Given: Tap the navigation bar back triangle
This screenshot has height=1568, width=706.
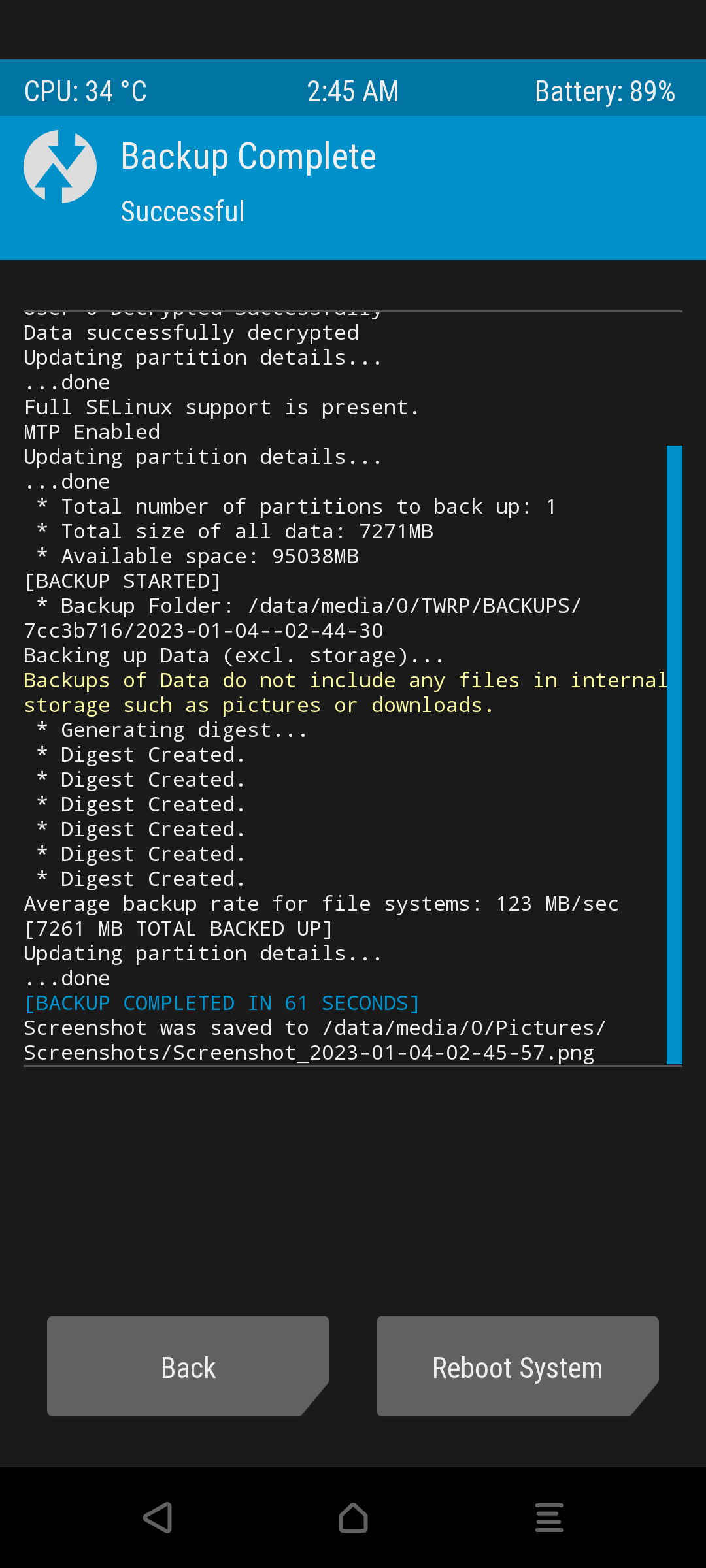Looking at the screenshot, I should [158, 1517].
